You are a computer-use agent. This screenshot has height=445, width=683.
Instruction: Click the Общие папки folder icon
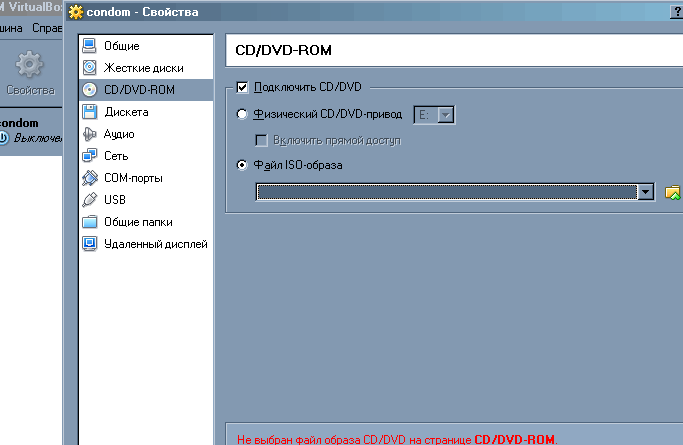(90, 222)
